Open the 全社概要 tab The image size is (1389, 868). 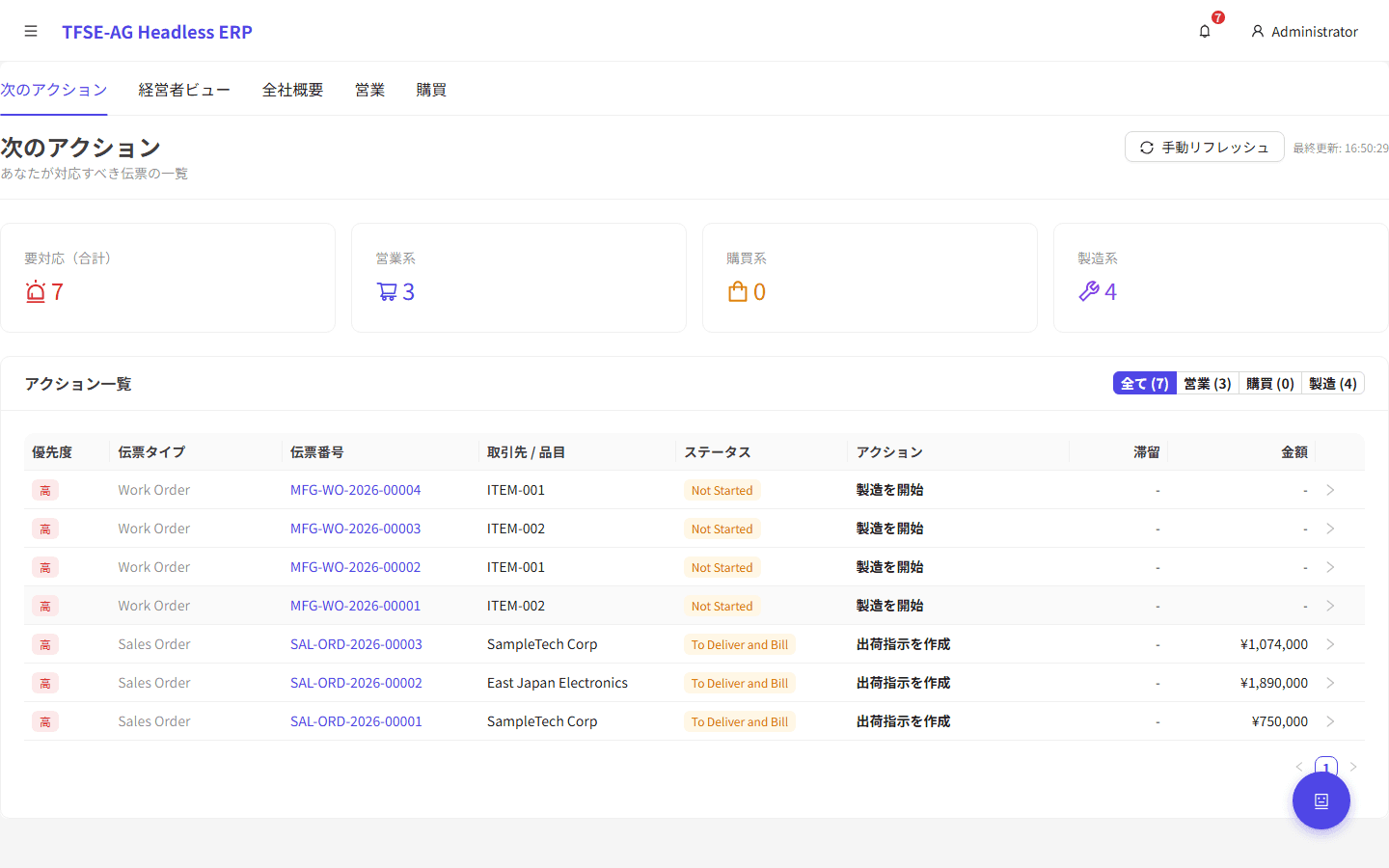[x=292, y=90]
